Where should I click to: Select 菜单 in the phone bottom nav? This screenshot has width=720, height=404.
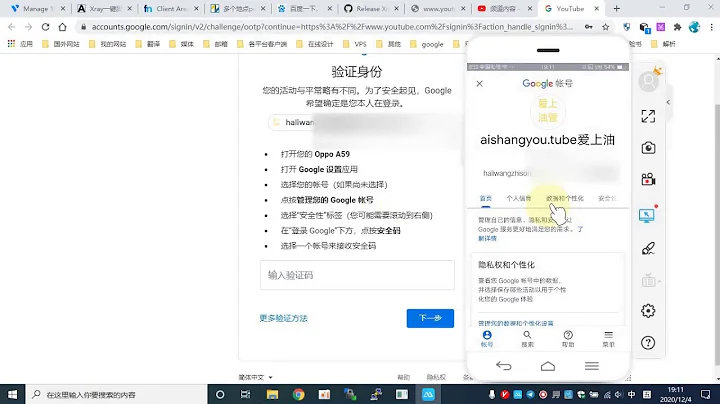pos(608,339)
